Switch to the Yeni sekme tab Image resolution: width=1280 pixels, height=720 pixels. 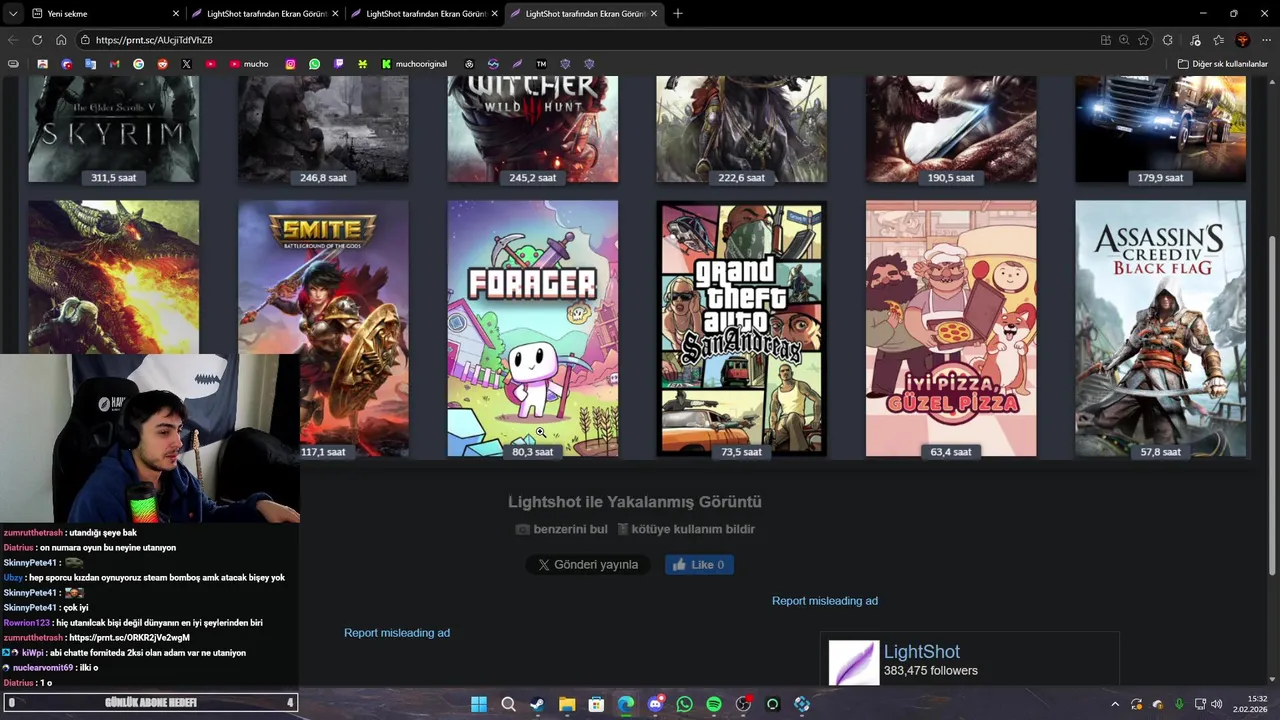pyautogui.click(x=105, y=14)
